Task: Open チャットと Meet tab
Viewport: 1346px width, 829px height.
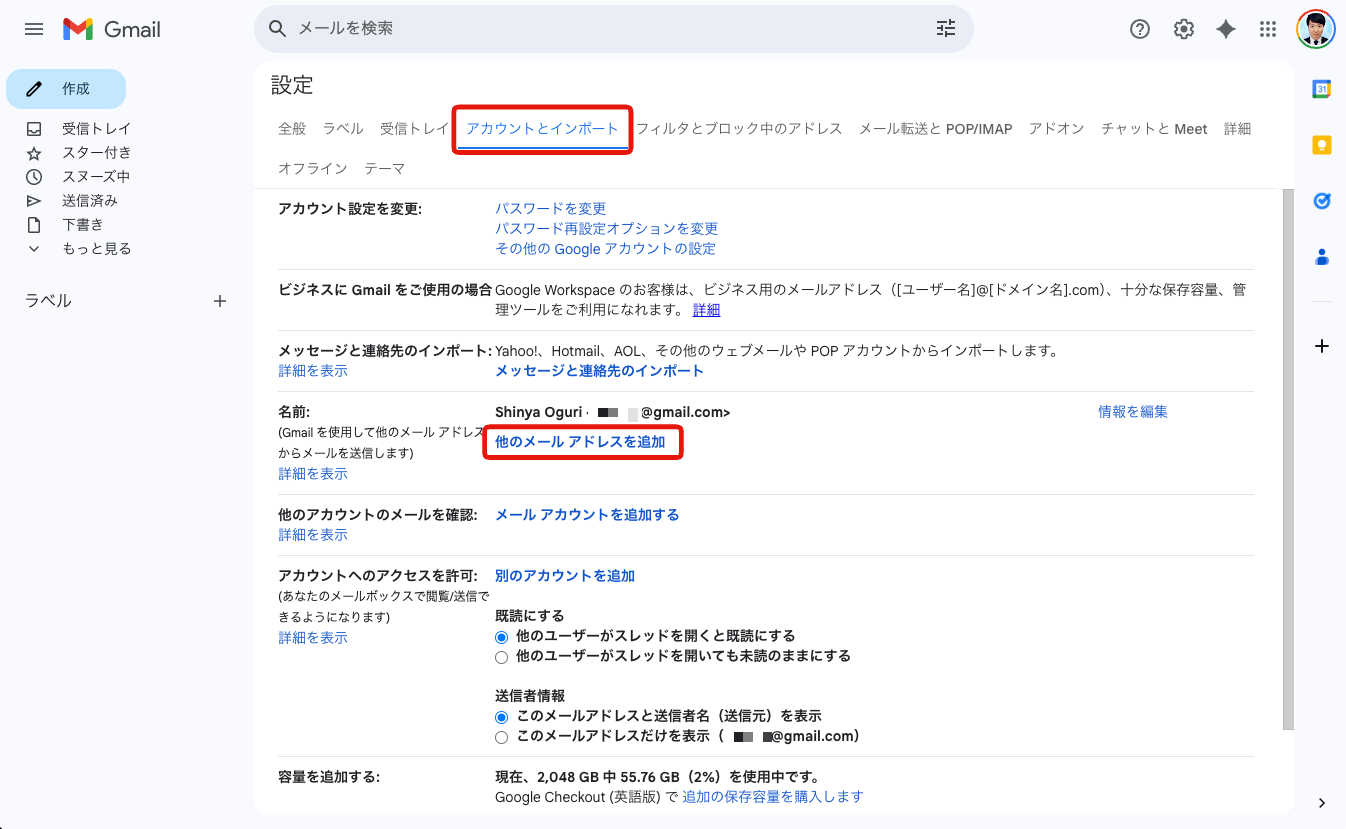Action: pyautogui.click(x=1154, y=129)
